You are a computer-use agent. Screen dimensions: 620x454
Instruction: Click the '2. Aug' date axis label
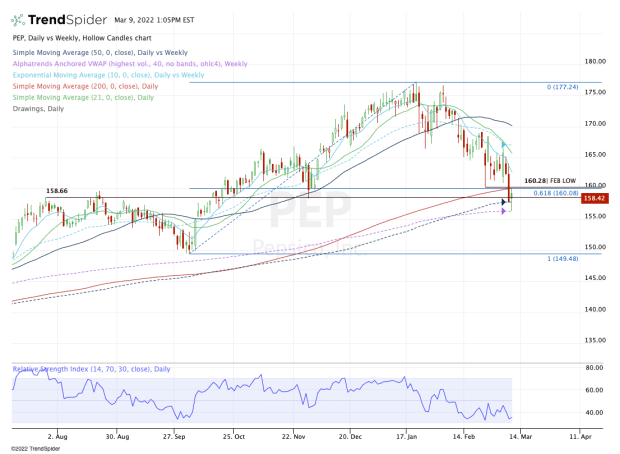pos(57,437)
